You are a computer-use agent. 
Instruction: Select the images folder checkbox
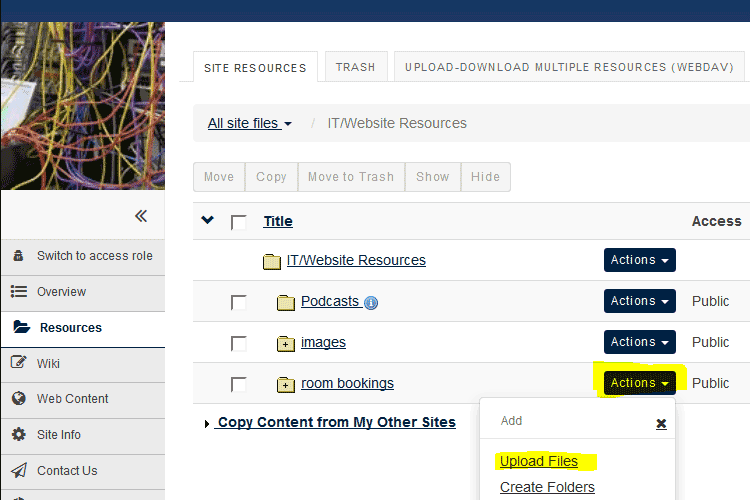238,343
